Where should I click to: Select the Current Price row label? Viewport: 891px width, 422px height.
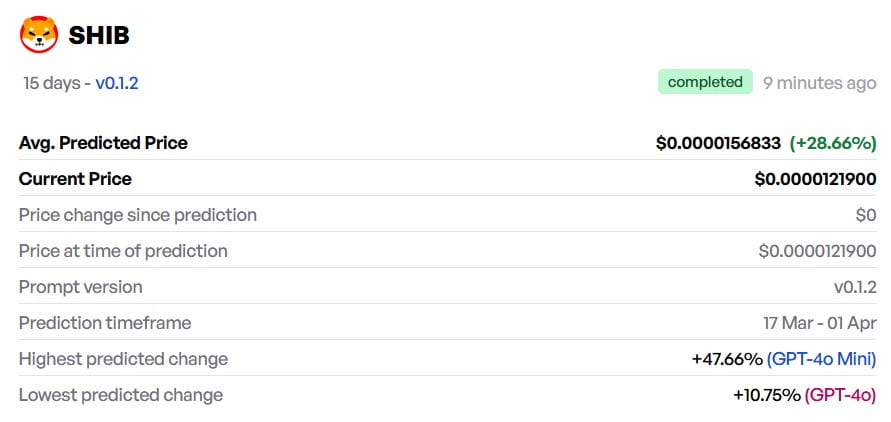click(75, 179)
